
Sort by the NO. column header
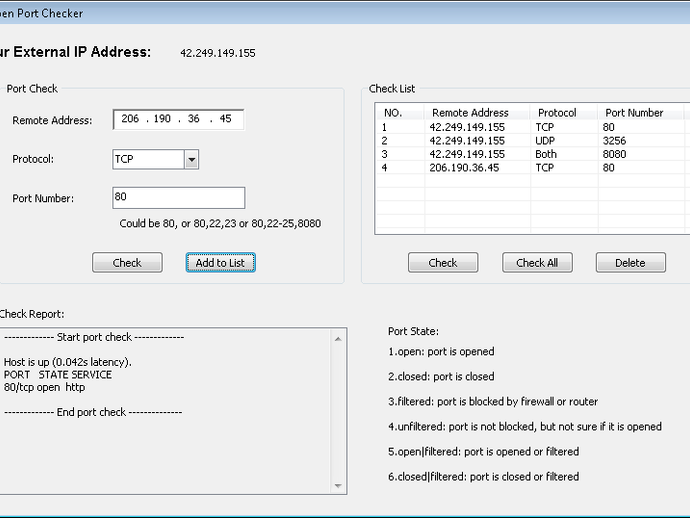pos(400,113)
